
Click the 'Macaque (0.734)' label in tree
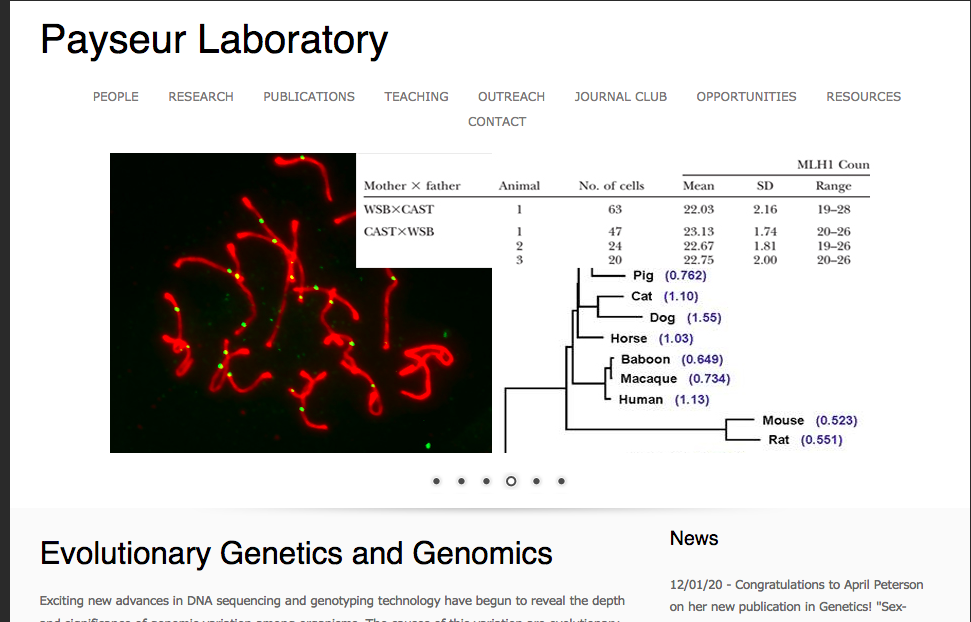pyautogui.click(x=675, y=379)
